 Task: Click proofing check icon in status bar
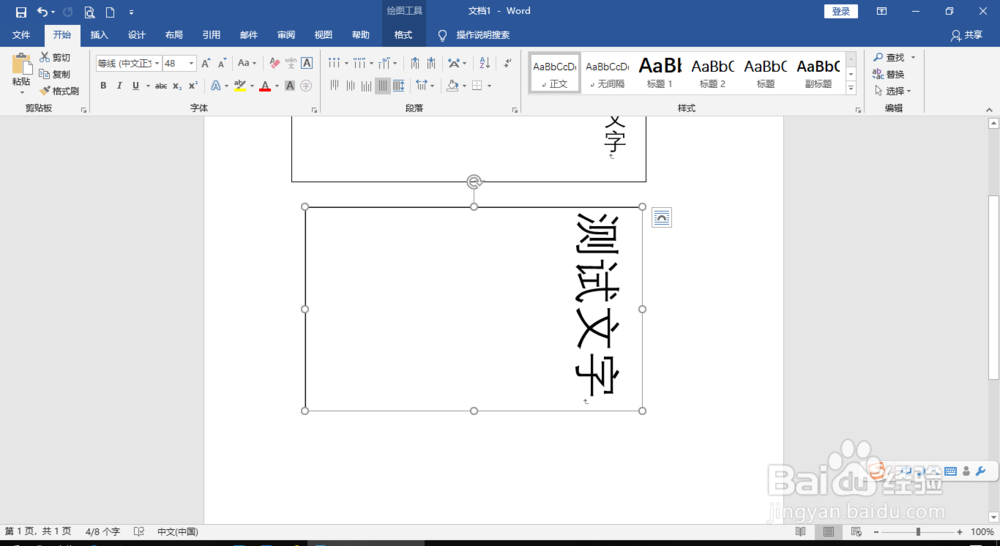point(138,531)
